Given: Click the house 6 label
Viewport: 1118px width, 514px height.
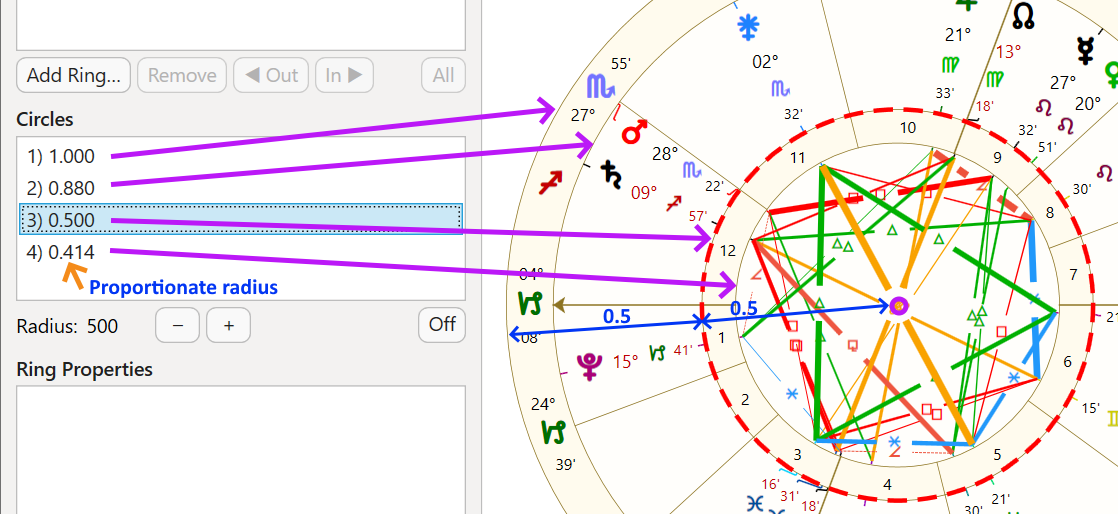Looking at the screenshot, I should (1067, 362).
